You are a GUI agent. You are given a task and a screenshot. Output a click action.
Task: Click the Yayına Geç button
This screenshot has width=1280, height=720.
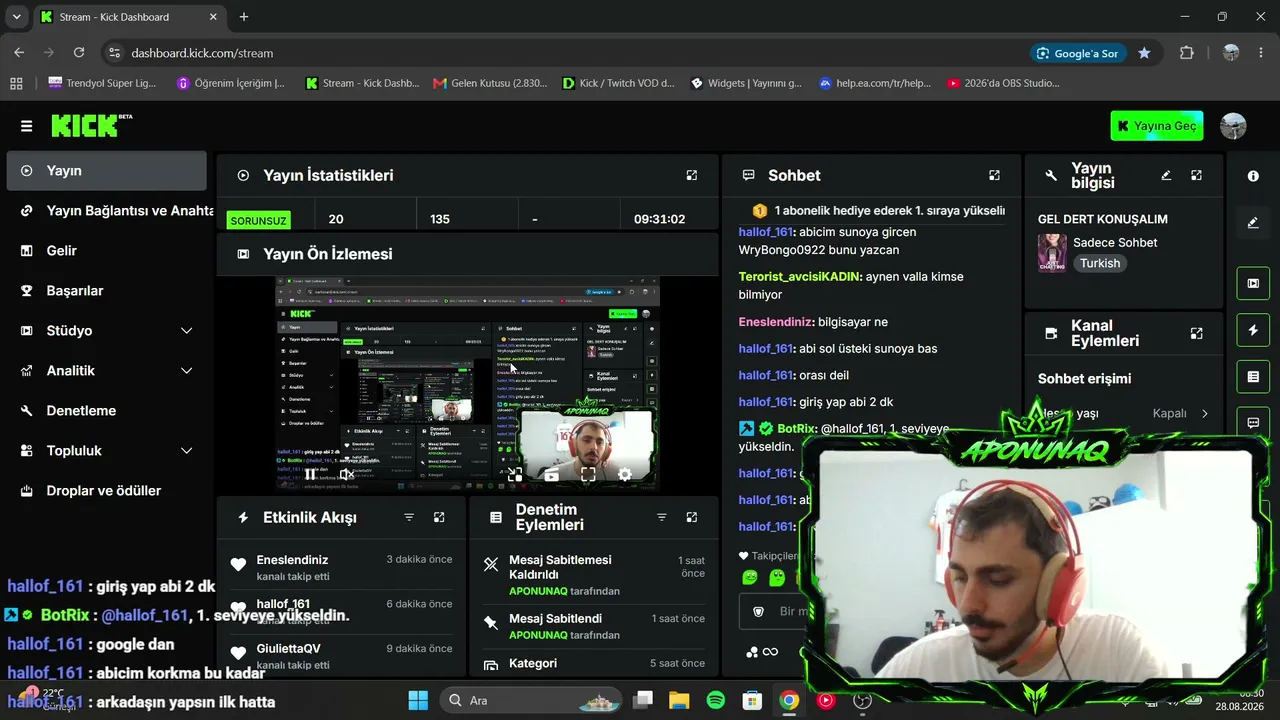[x=1157, y=126]
